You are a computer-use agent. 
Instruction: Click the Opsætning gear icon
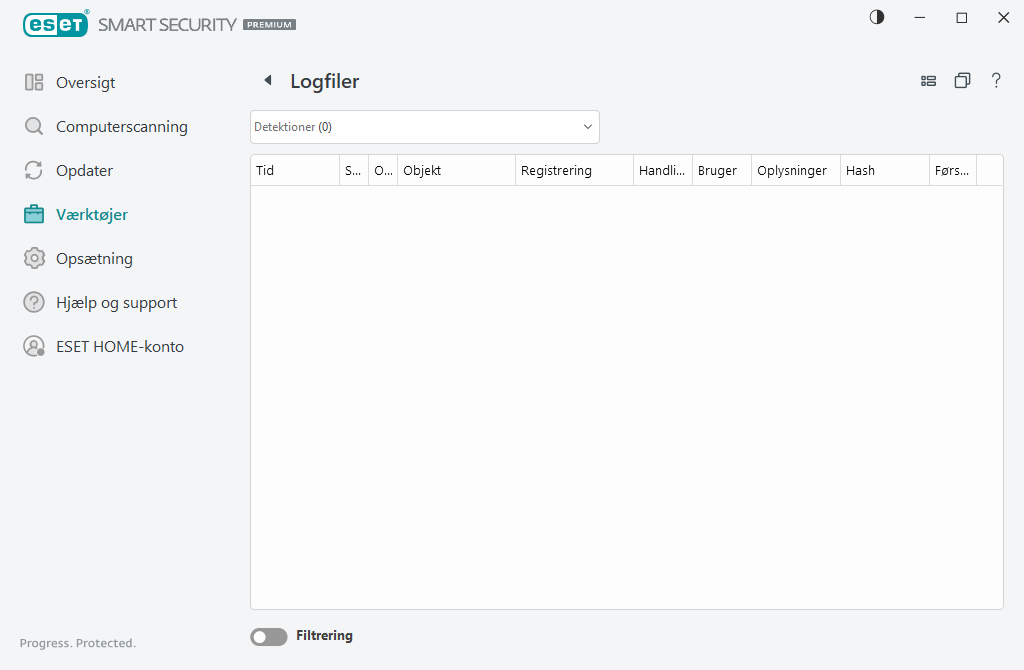34,258
